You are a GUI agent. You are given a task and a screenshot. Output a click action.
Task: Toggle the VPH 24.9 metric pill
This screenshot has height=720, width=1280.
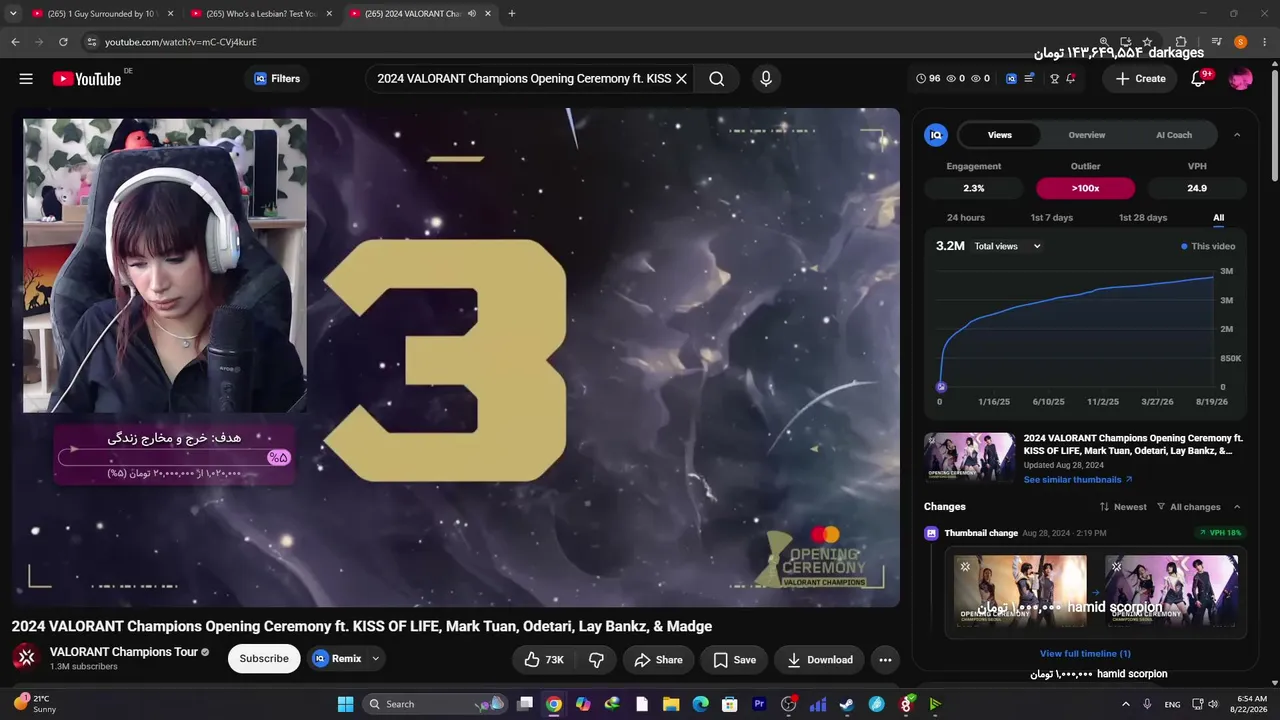1197,188
